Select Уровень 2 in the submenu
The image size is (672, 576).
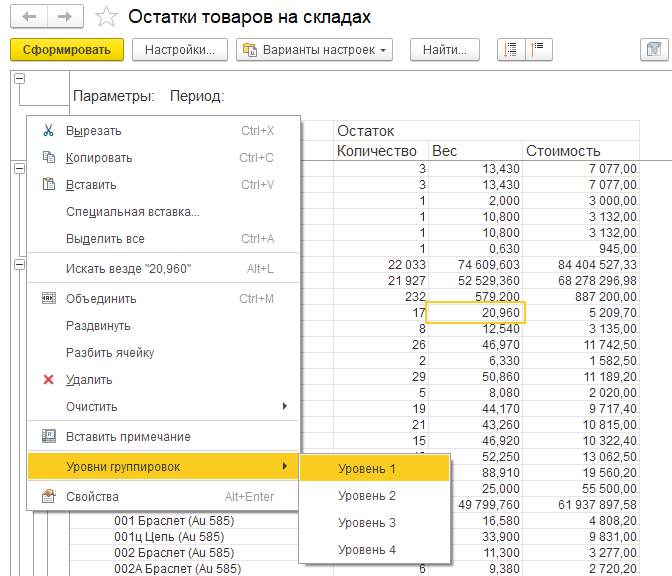click(375, 495)
